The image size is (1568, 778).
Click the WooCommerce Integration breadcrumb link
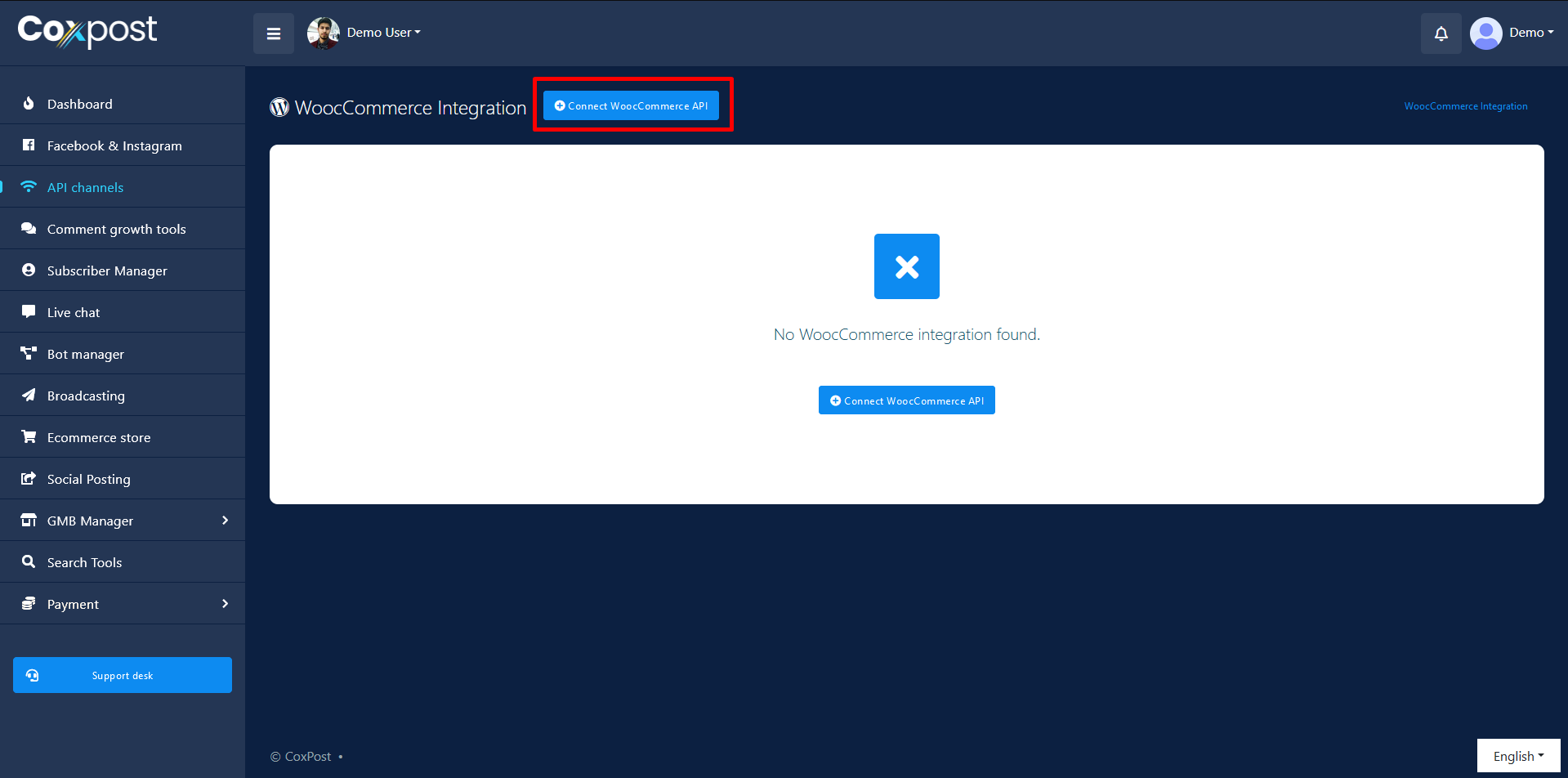pos(1465,106)
